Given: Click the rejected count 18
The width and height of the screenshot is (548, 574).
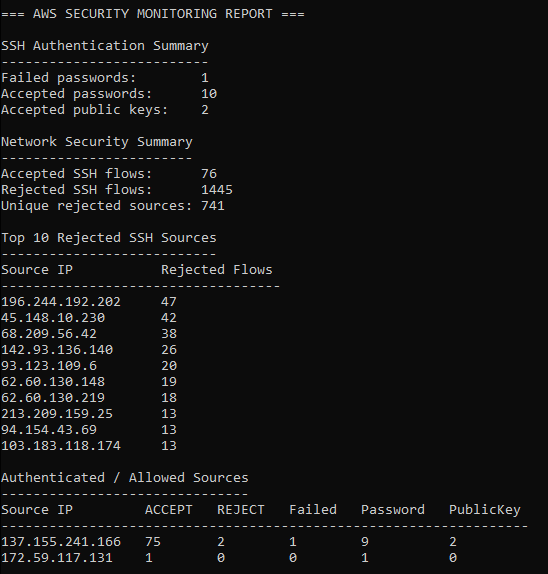Looking at the screenshot, I should [169, 398].
